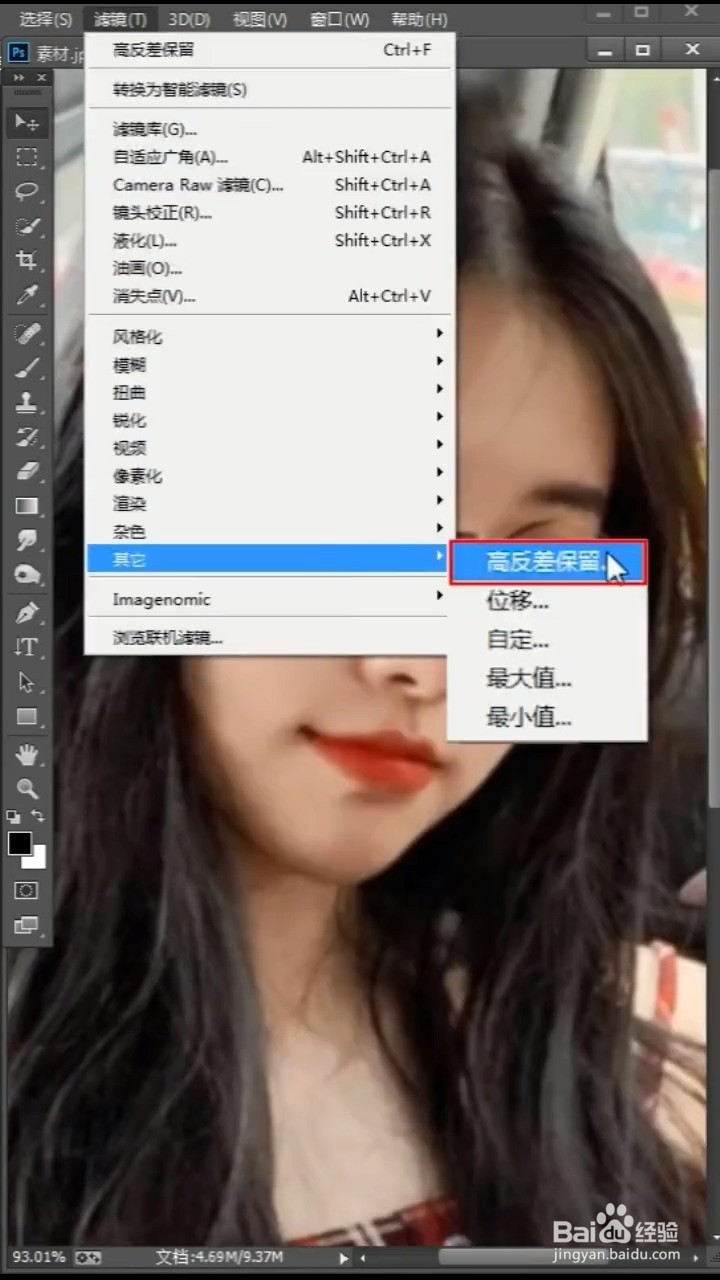Expand the 渲染 submenu

click(270, 503)
